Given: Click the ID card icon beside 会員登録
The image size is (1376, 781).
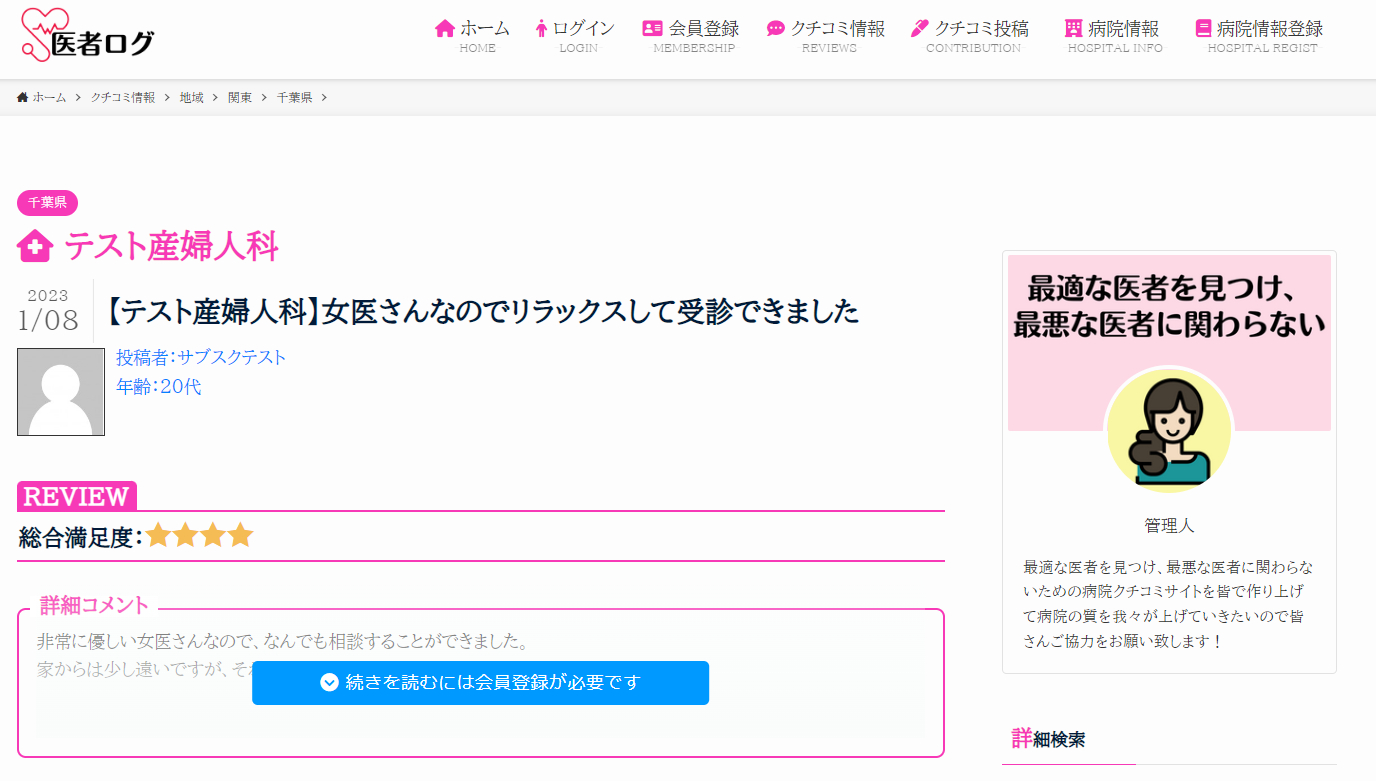Looking at the screenshot, I should [653, 28].
